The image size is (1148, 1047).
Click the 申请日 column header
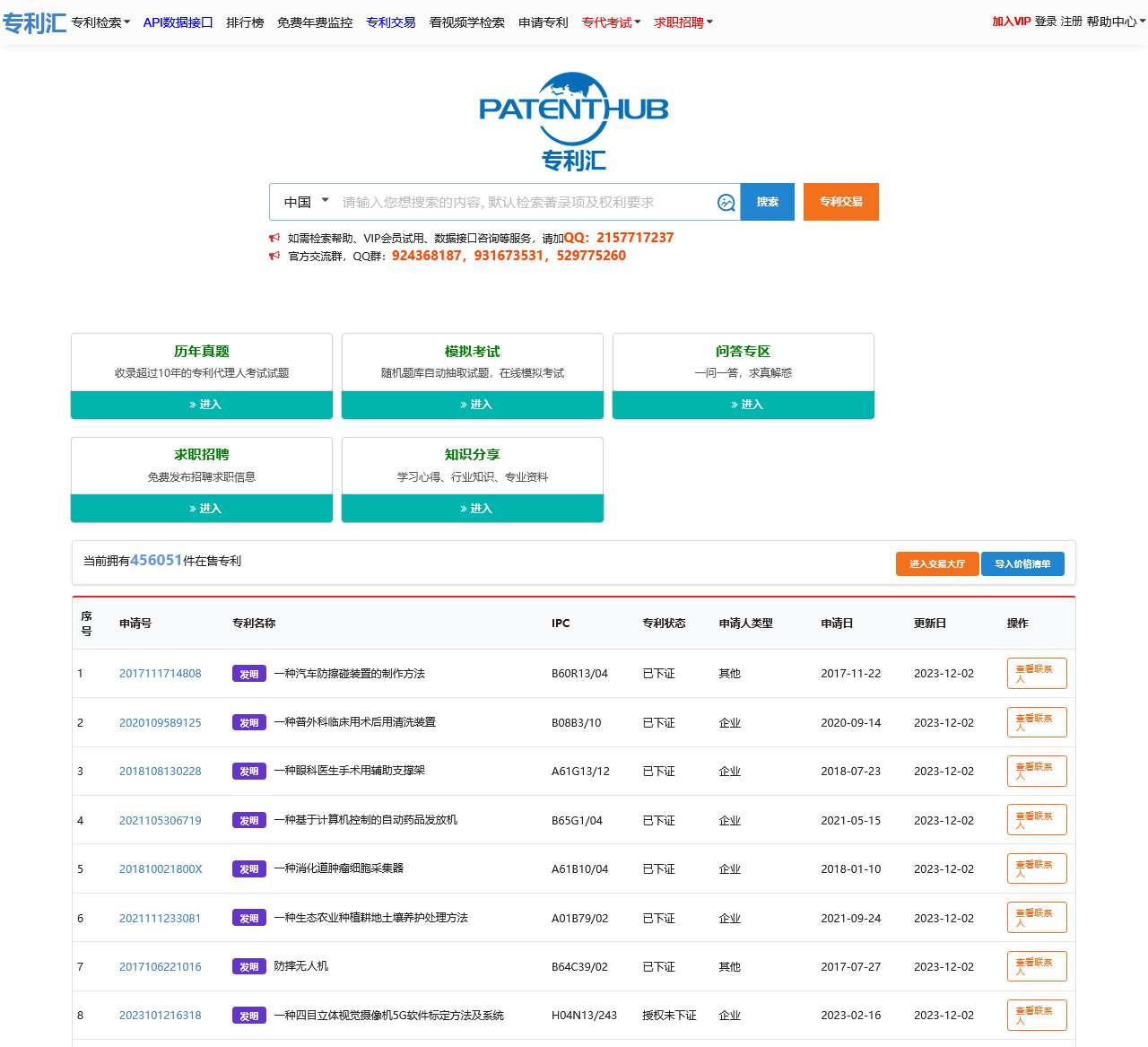pos(837,624)
